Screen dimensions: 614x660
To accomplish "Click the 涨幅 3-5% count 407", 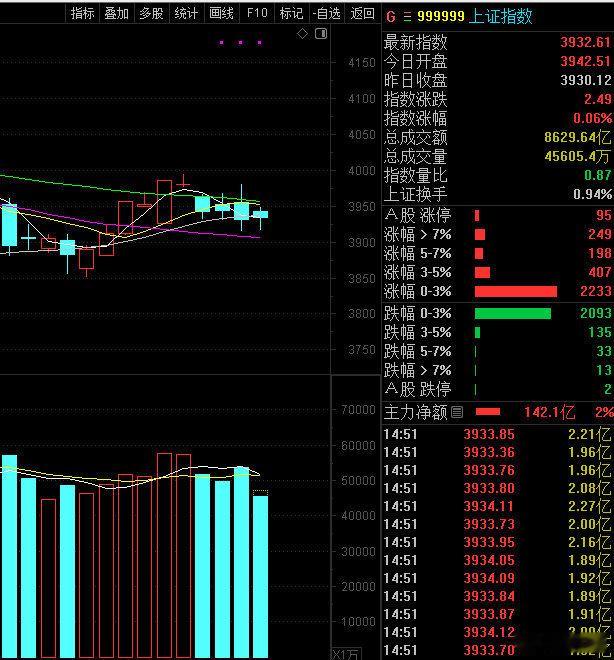I will 600,272.
